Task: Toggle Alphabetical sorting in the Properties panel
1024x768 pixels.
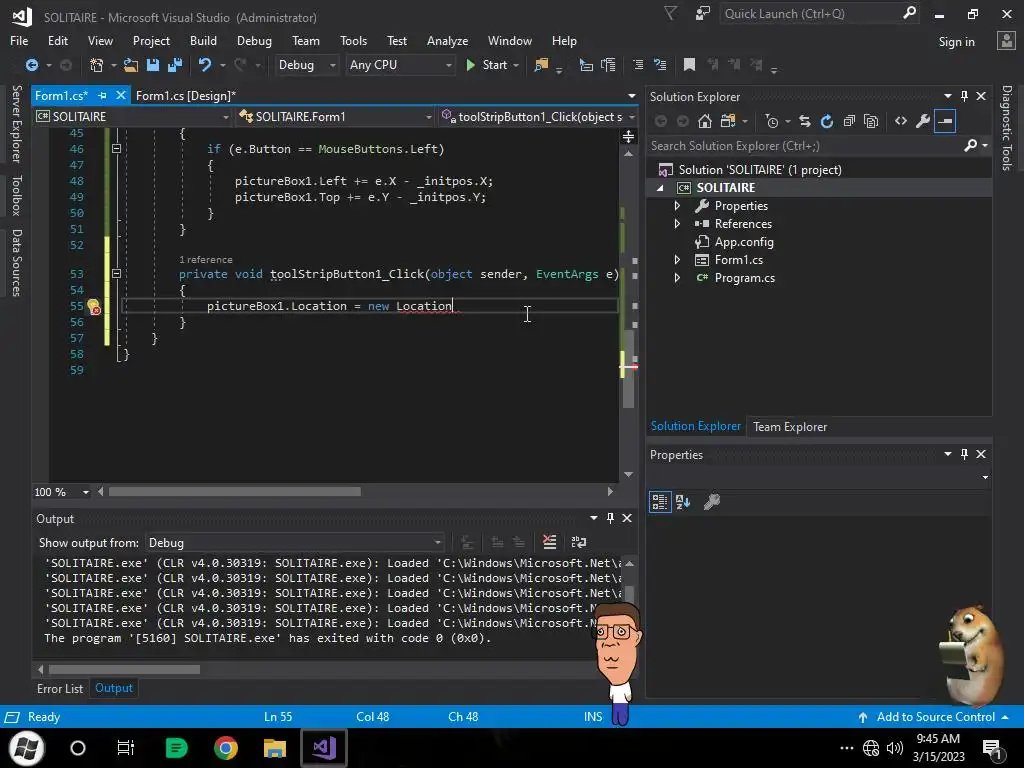Action: tap(683, 502)
